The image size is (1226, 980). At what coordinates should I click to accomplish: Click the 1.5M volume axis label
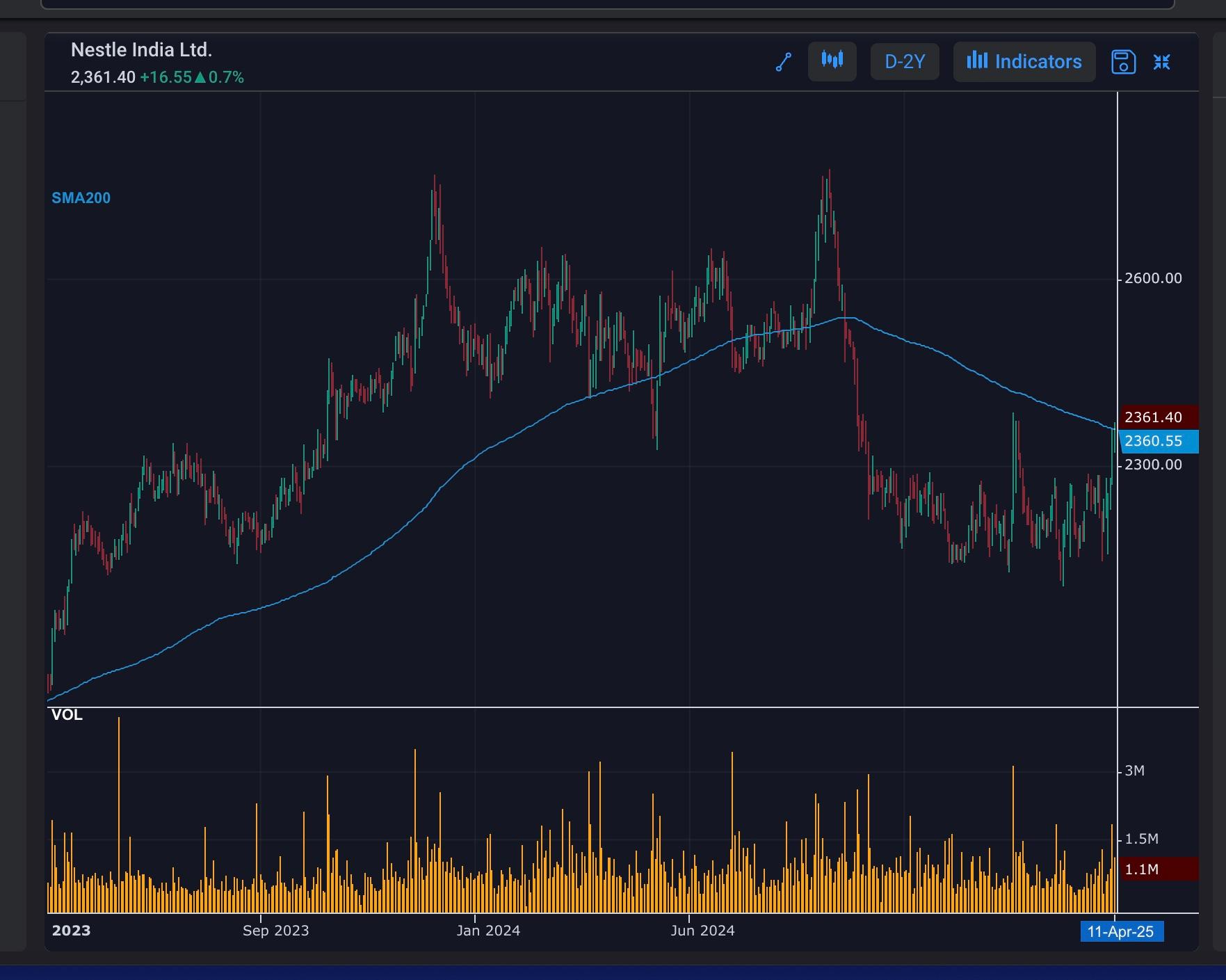(1141, 839)
